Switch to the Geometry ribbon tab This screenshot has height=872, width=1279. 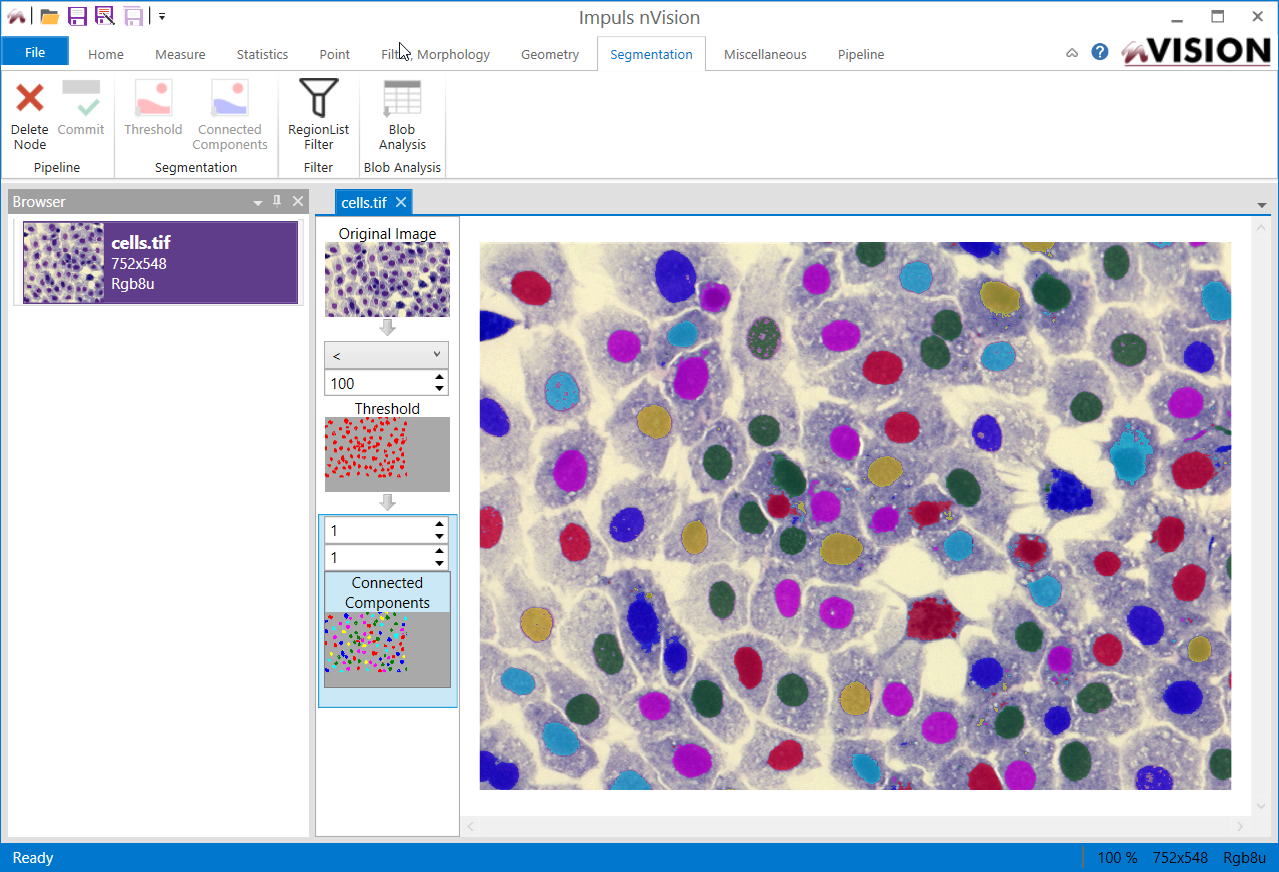point(550,55)
